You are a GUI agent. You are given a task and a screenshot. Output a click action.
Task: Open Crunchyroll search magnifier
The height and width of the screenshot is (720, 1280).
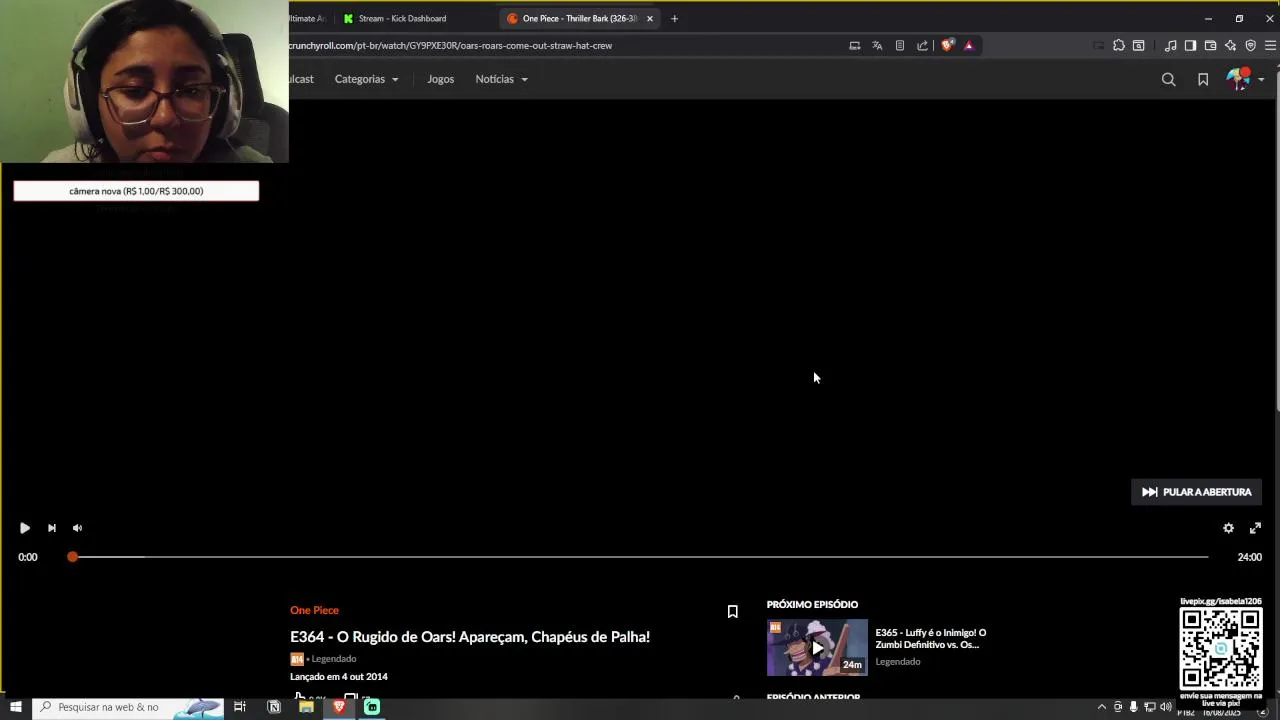coord(1168,79)
